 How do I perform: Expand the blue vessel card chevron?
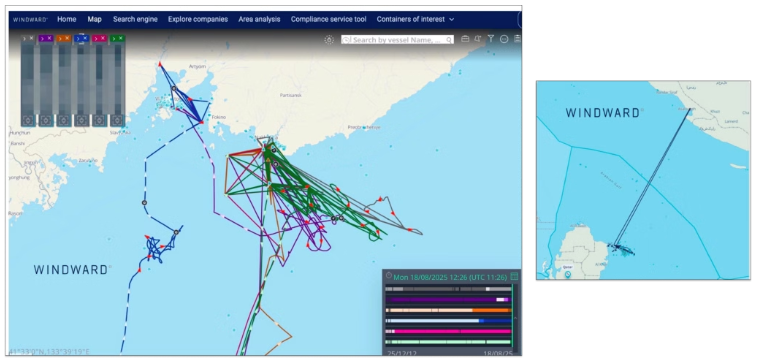78,39
